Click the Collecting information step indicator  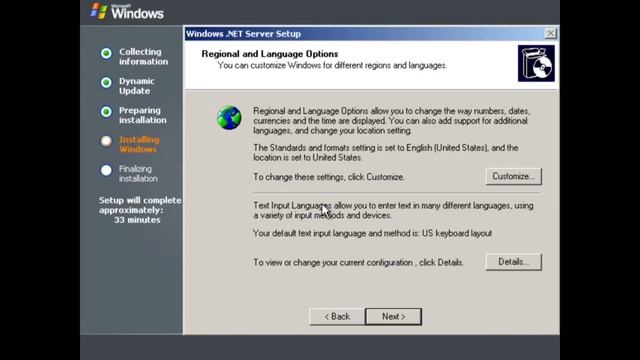(x=106, y=53)
